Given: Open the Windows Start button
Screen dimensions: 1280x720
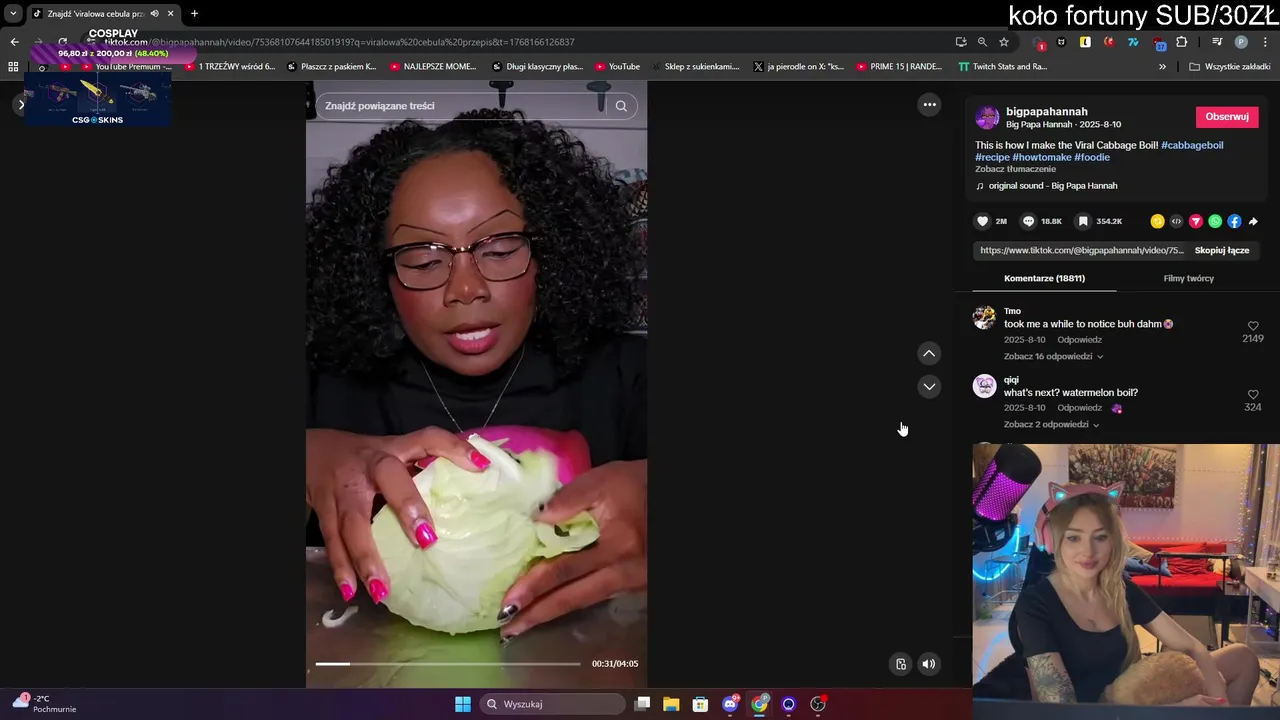Looking at the screenshot, I should (462, 704).
